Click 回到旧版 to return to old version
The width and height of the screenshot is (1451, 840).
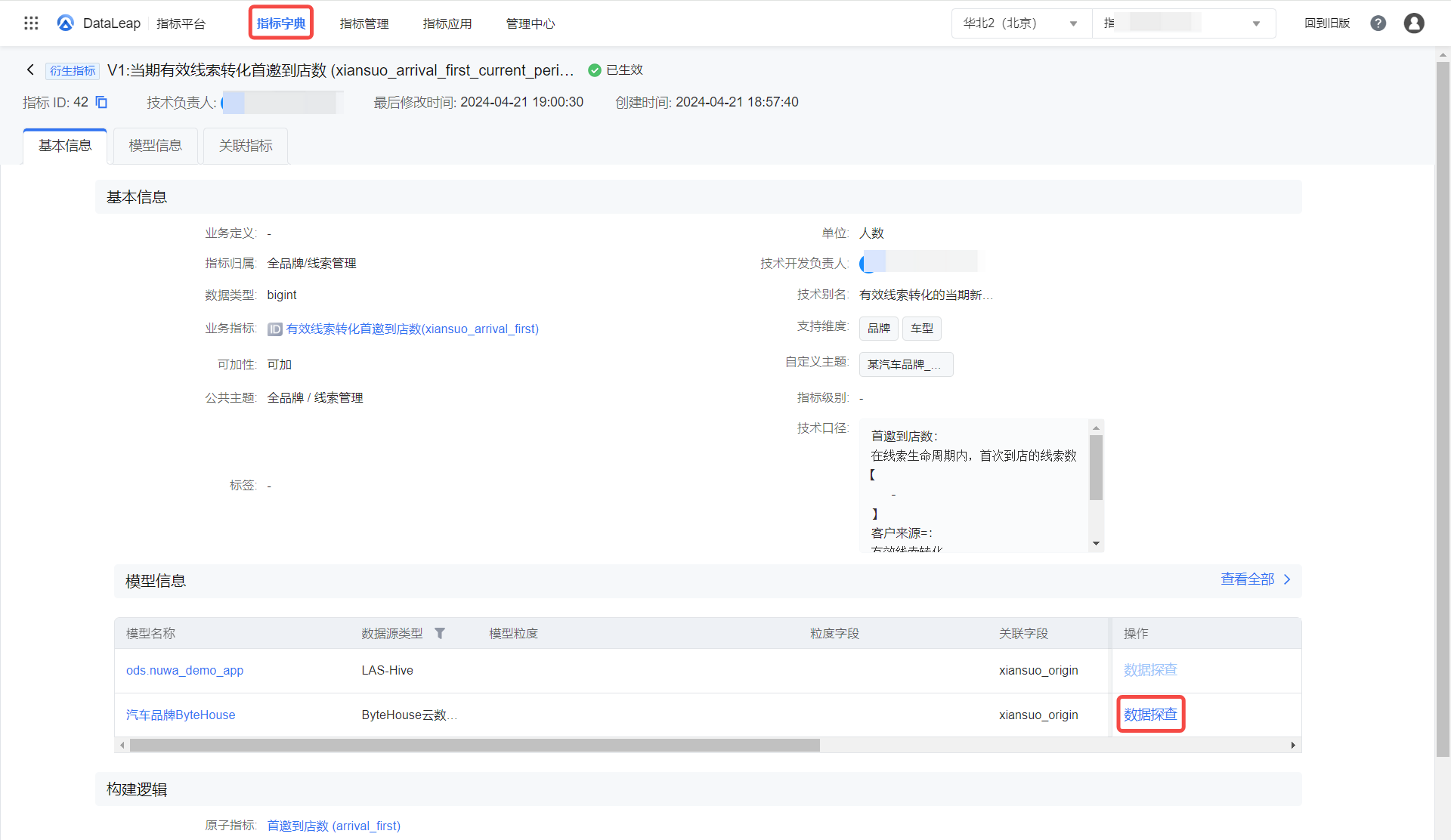(1327, 23)
